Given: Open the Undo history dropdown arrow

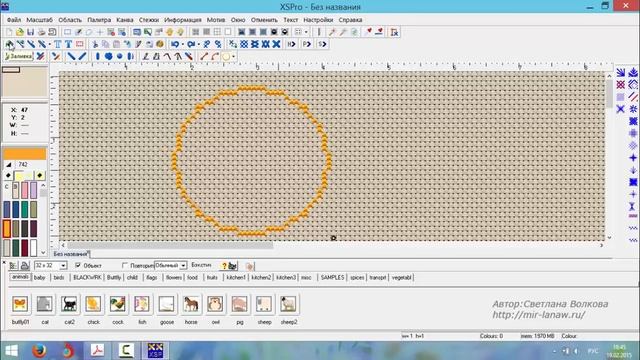Looking at the screenshot, I should [182, 44].
